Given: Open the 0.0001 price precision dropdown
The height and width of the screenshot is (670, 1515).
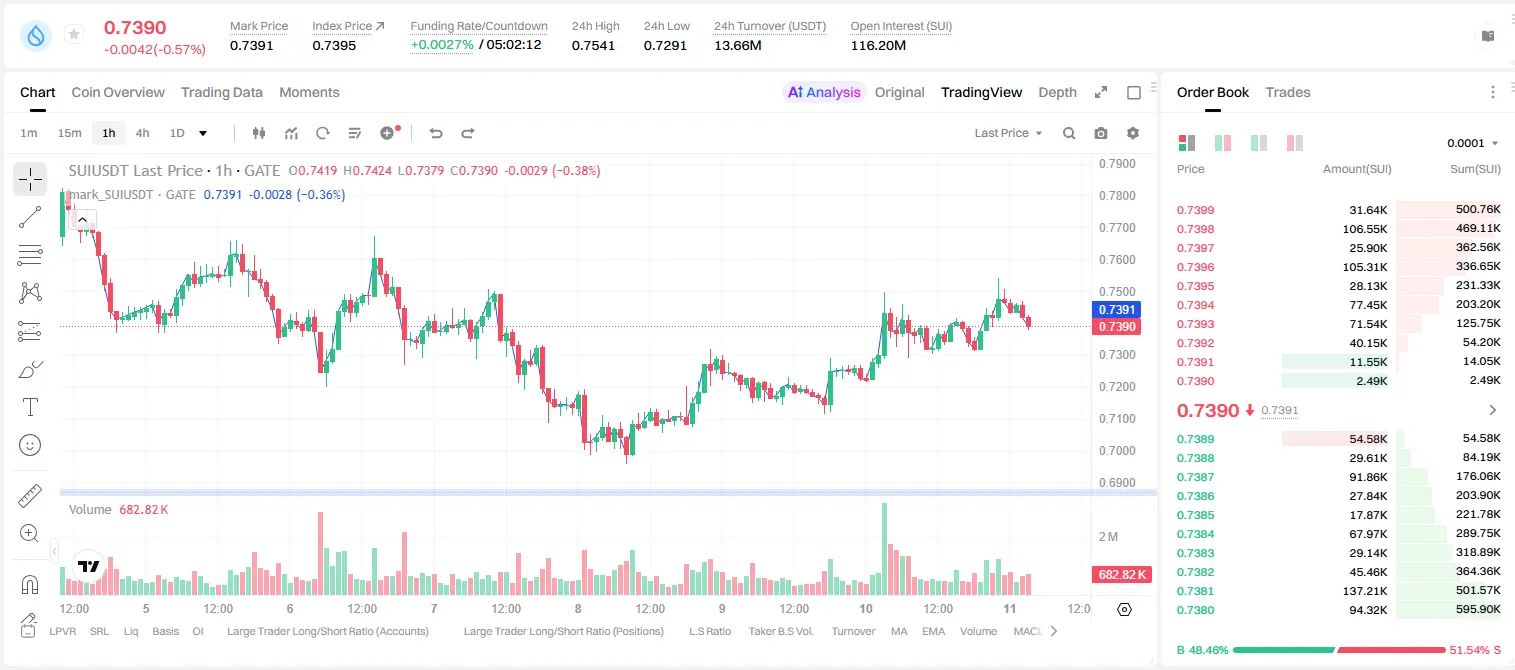Looking at the screenshot, I should [x=1473, y=143].
